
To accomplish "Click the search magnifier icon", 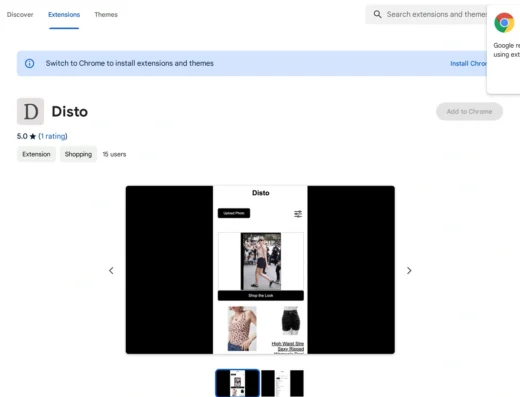I will [377, 14].
